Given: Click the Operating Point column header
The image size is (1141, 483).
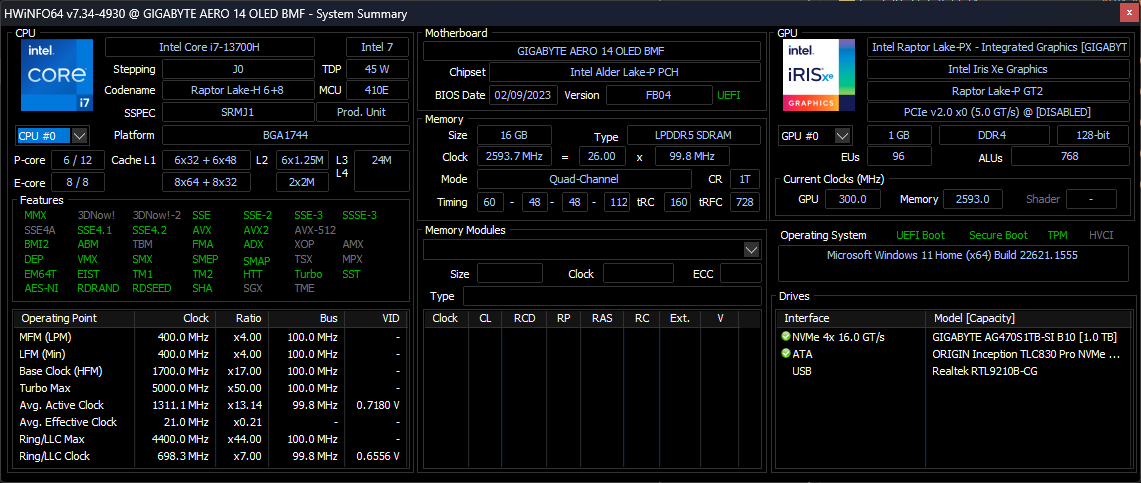Looking at the screenshot, I should pos(74,319).
